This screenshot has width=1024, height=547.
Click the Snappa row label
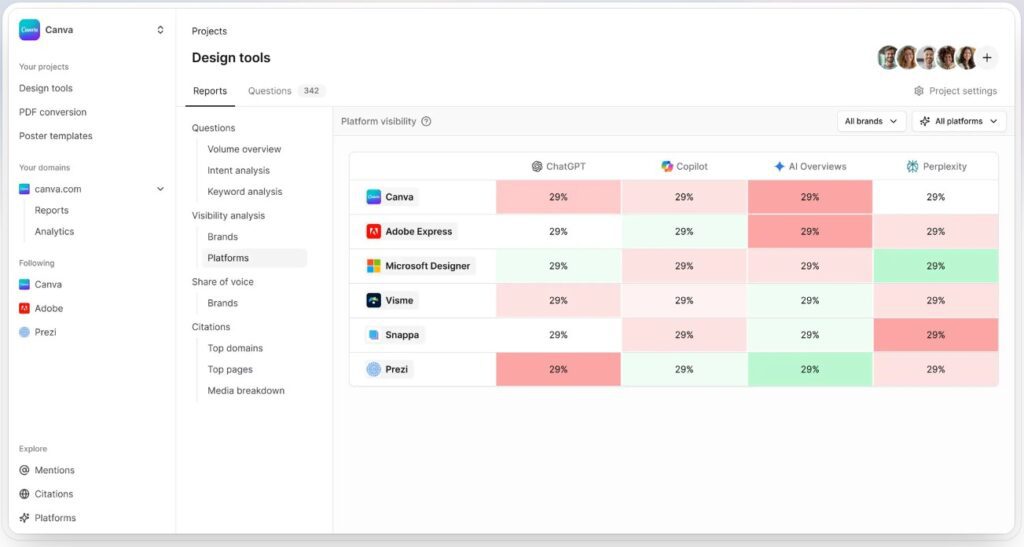(x=402, y=335)
